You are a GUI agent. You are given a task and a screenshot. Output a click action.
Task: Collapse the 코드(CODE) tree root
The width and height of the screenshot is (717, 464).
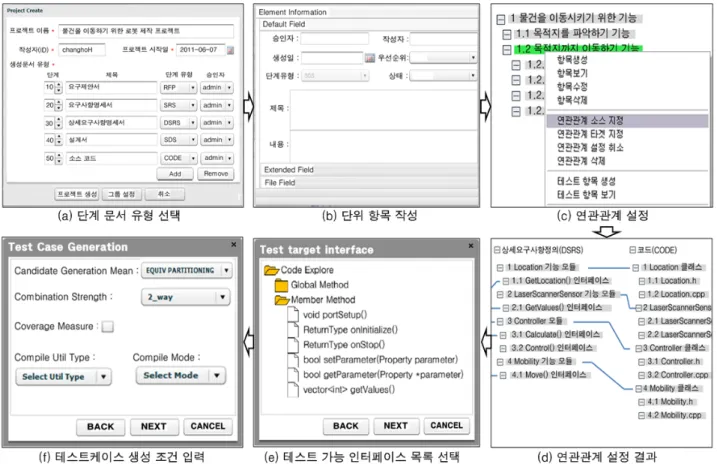pos(632,250)
